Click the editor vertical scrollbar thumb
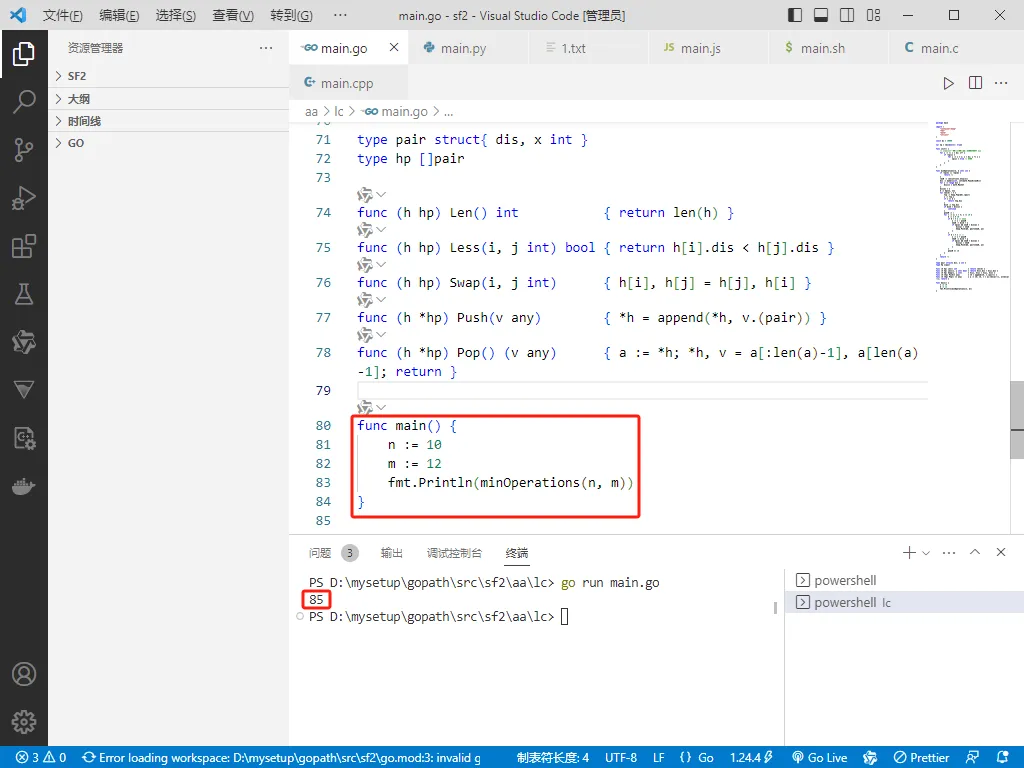 tap(1017, 420)
